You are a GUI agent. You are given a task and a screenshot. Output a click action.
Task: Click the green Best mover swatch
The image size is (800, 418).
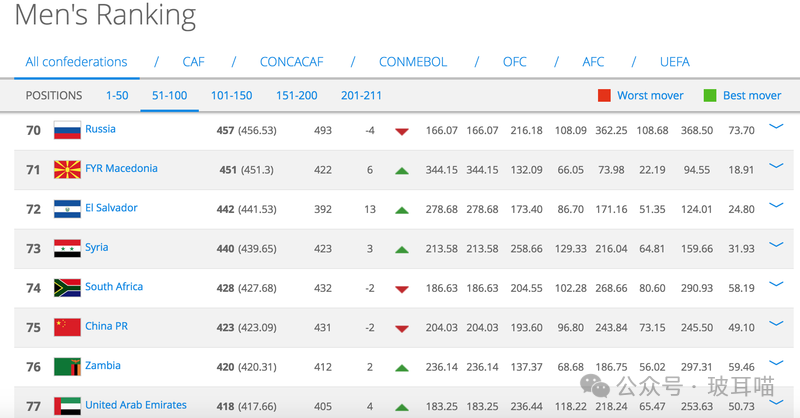pyautogui.click(x=710, y=96)
